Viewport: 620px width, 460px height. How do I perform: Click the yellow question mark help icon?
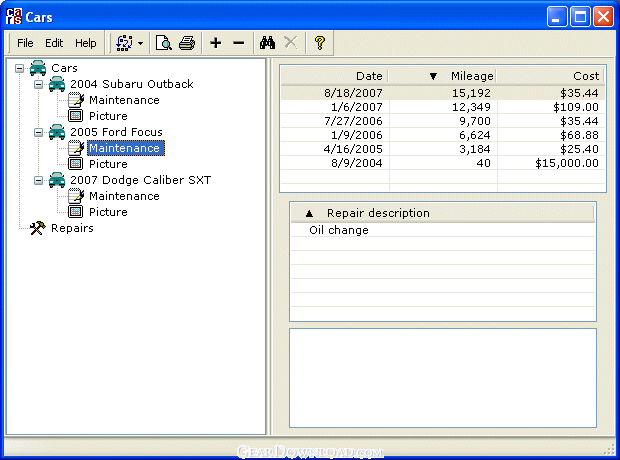pos(319,43)
